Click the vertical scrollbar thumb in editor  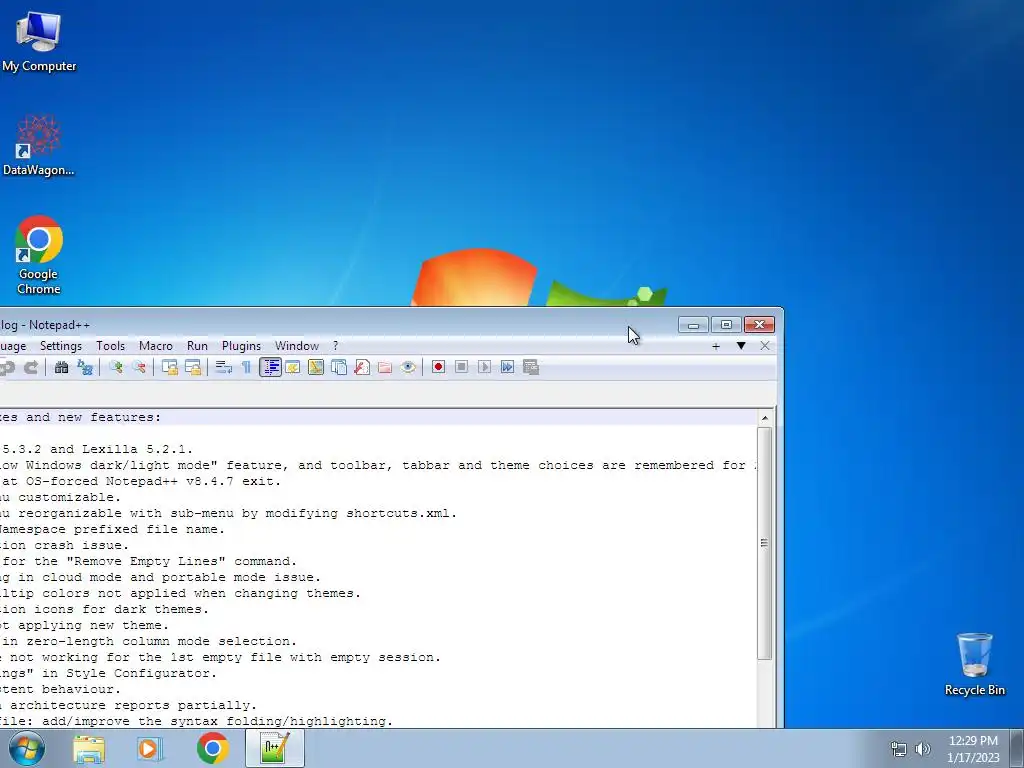[x=765, y=543]
